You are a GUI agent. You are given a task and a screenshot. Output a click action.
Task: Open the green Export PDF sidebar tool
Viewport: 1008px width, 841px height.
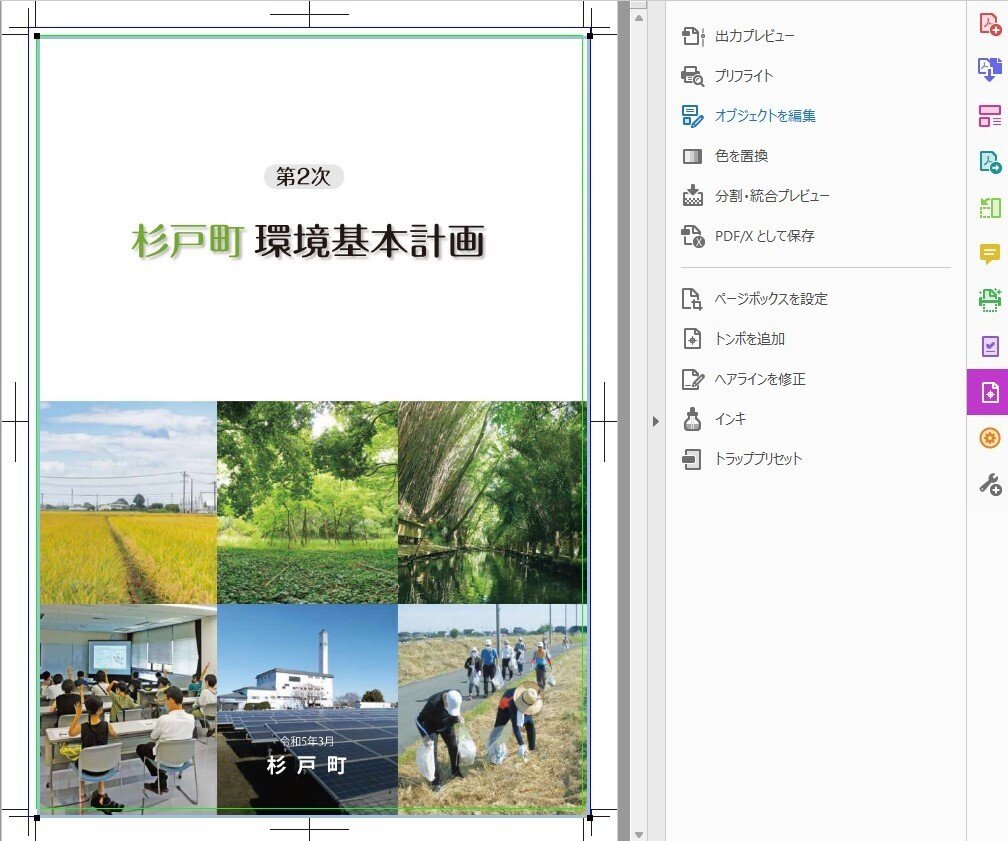coord(990,162)
